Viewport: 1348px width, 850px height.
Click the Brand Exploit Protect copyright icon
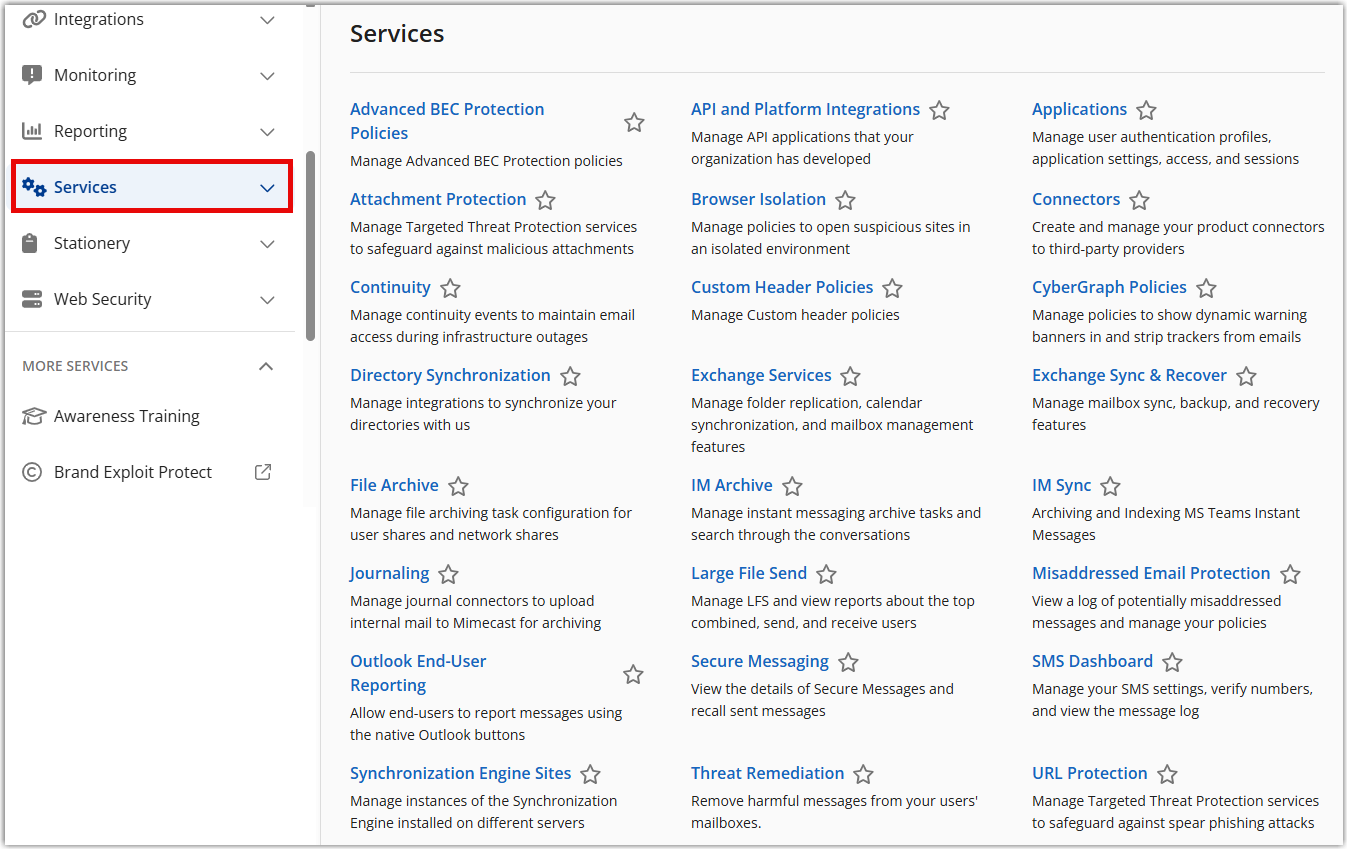coord(33,472)
